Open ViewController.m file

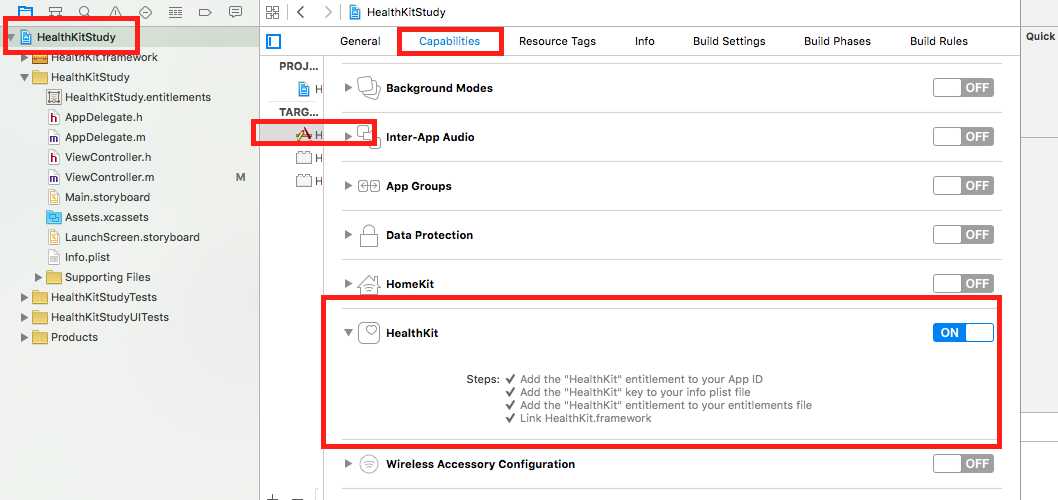(x=109, y=177)
